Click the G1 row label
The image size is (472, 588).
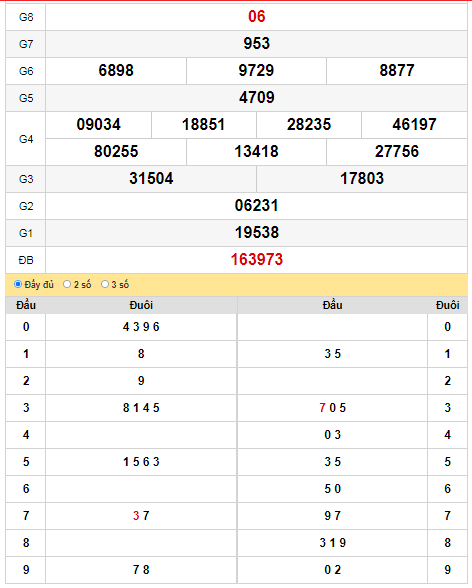click(26, 233)
